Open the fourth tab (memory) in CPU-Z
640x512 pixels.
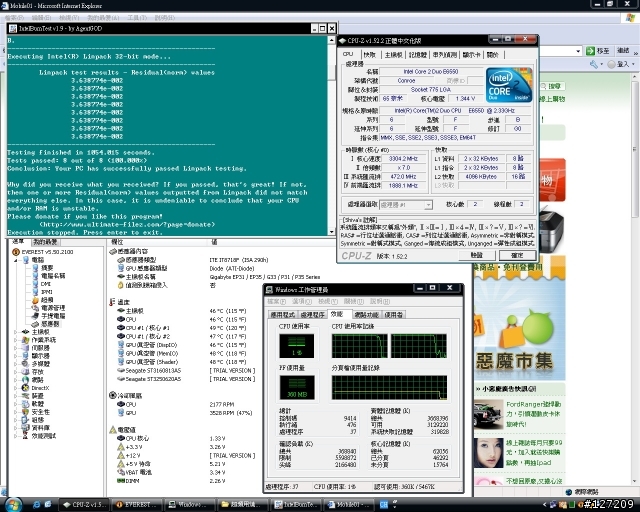418,55
